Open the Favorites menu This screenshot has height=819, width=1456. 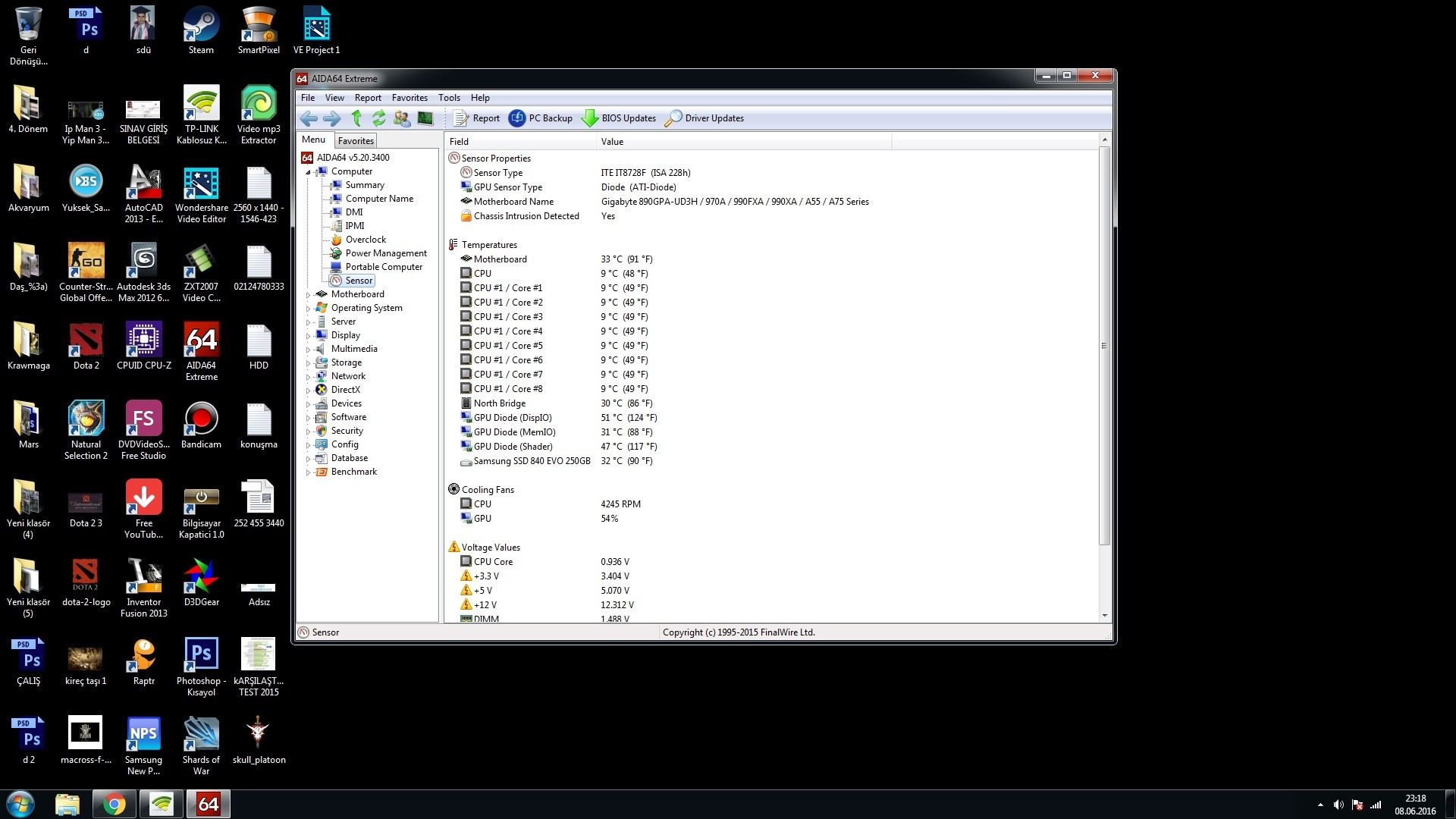409,98
